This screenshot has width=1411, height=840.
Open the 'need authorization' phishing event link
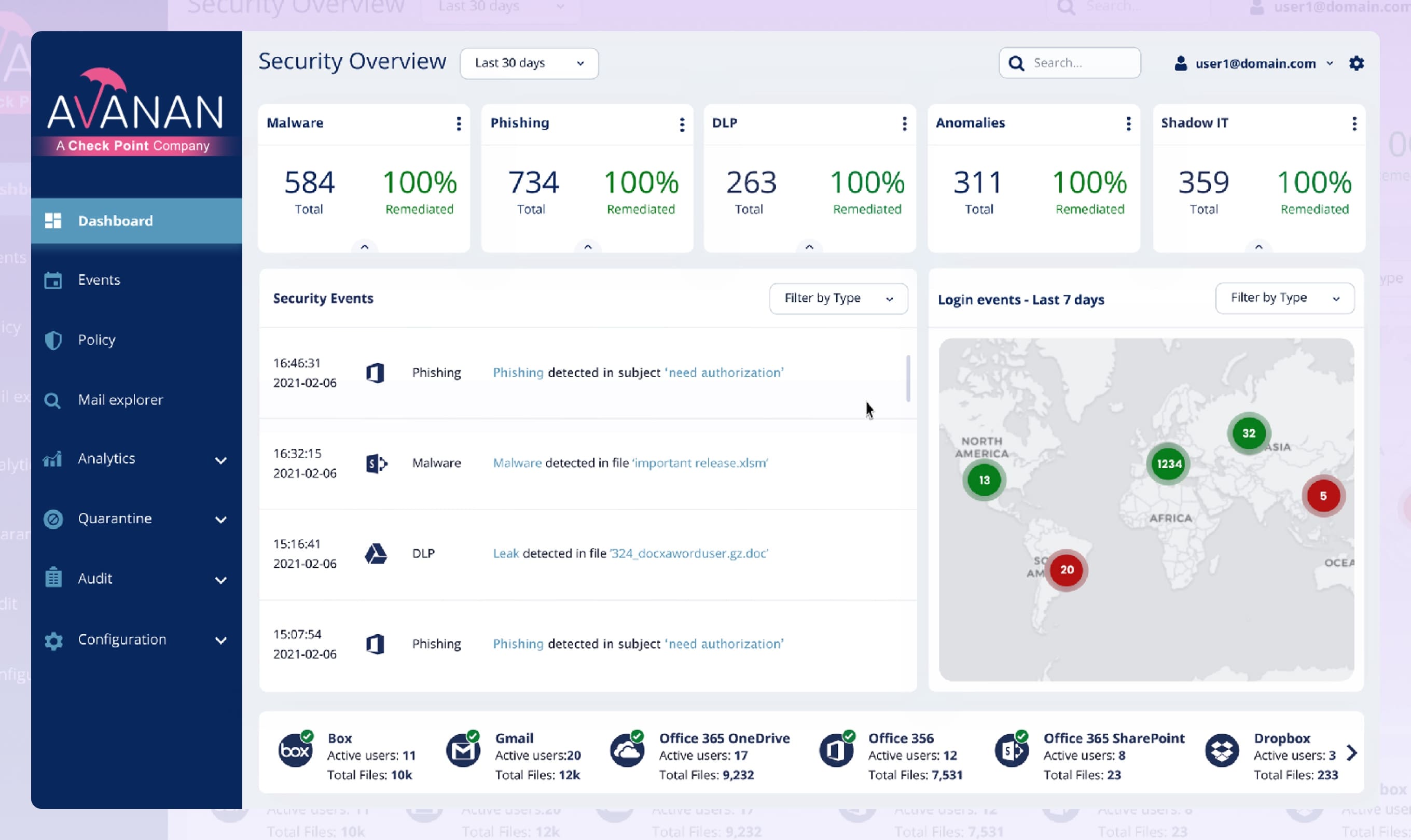724,372
